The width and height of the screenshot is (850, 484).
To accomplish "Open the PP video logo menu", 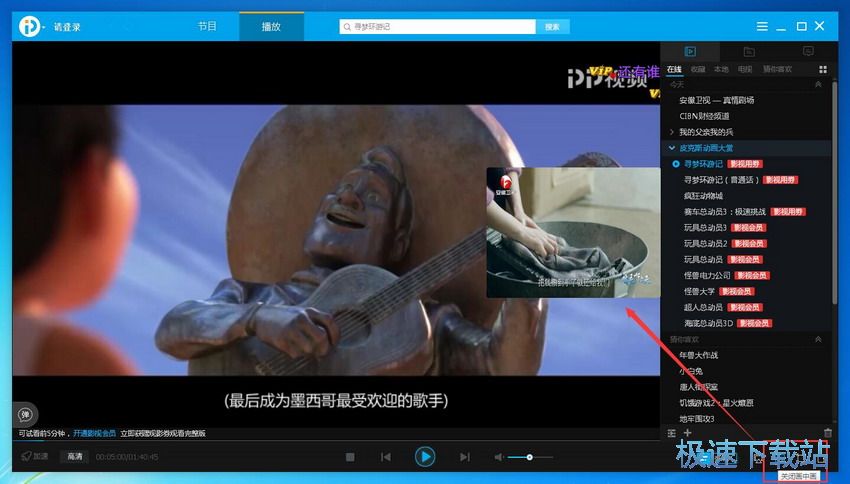I will [x=29, y=26].
